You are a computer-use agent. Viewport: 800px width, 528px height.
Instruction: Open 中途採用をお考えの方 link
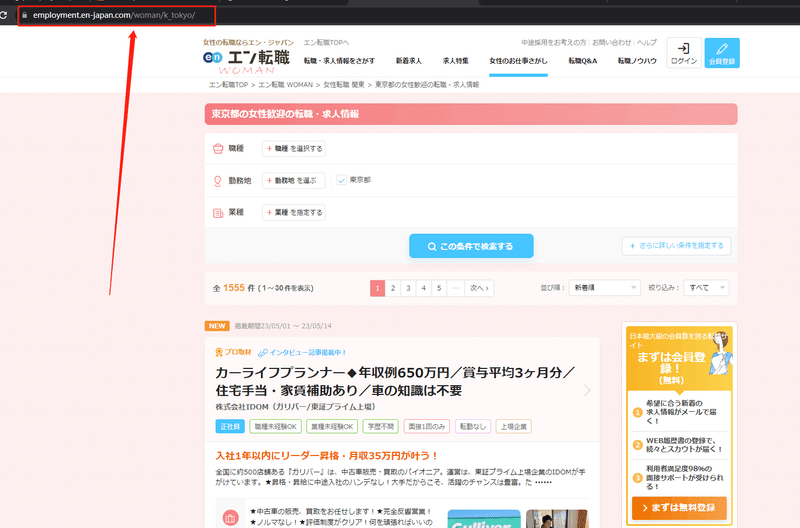[x=554, y=42]
